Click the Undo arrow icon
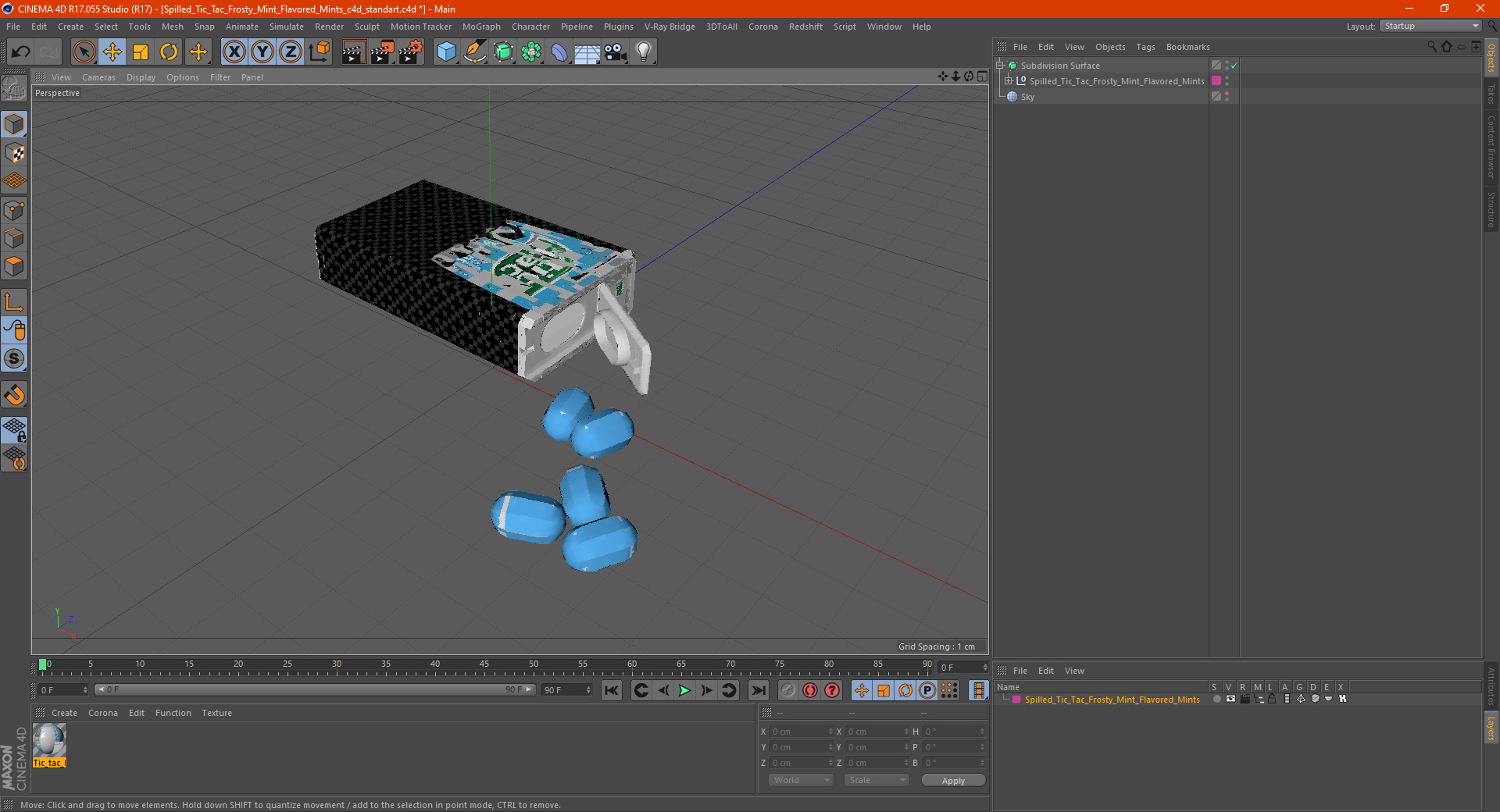Image resolution: width=1500 pixels, height=812 pixels. (x=21, y=52)
